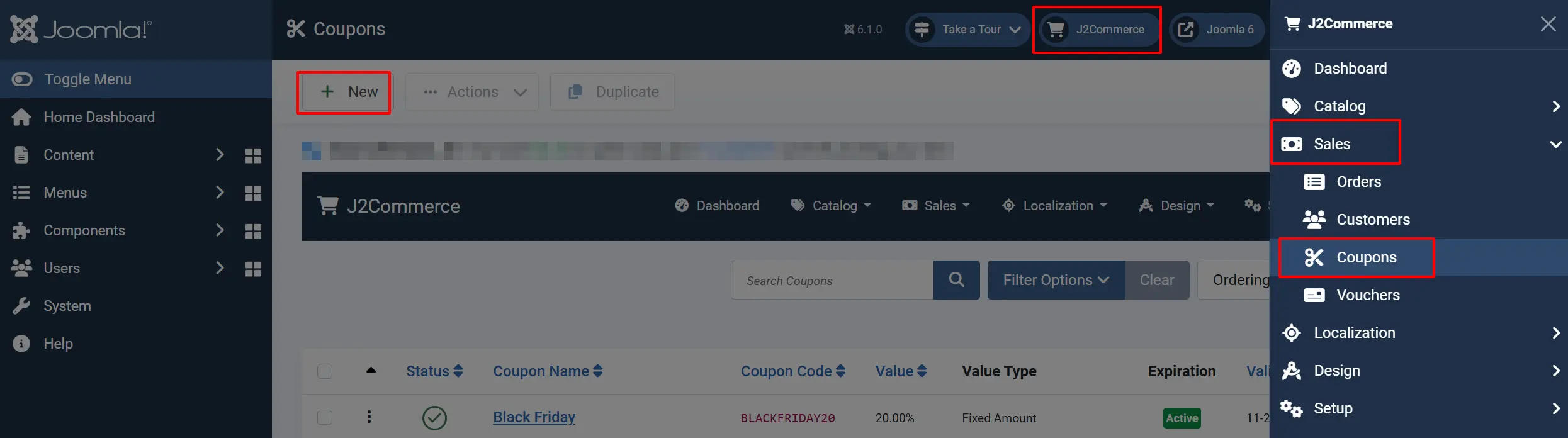Open the Black Friday coupon link
The width and height of the screenshot is (1568, 438).
(x=534, y=417)
